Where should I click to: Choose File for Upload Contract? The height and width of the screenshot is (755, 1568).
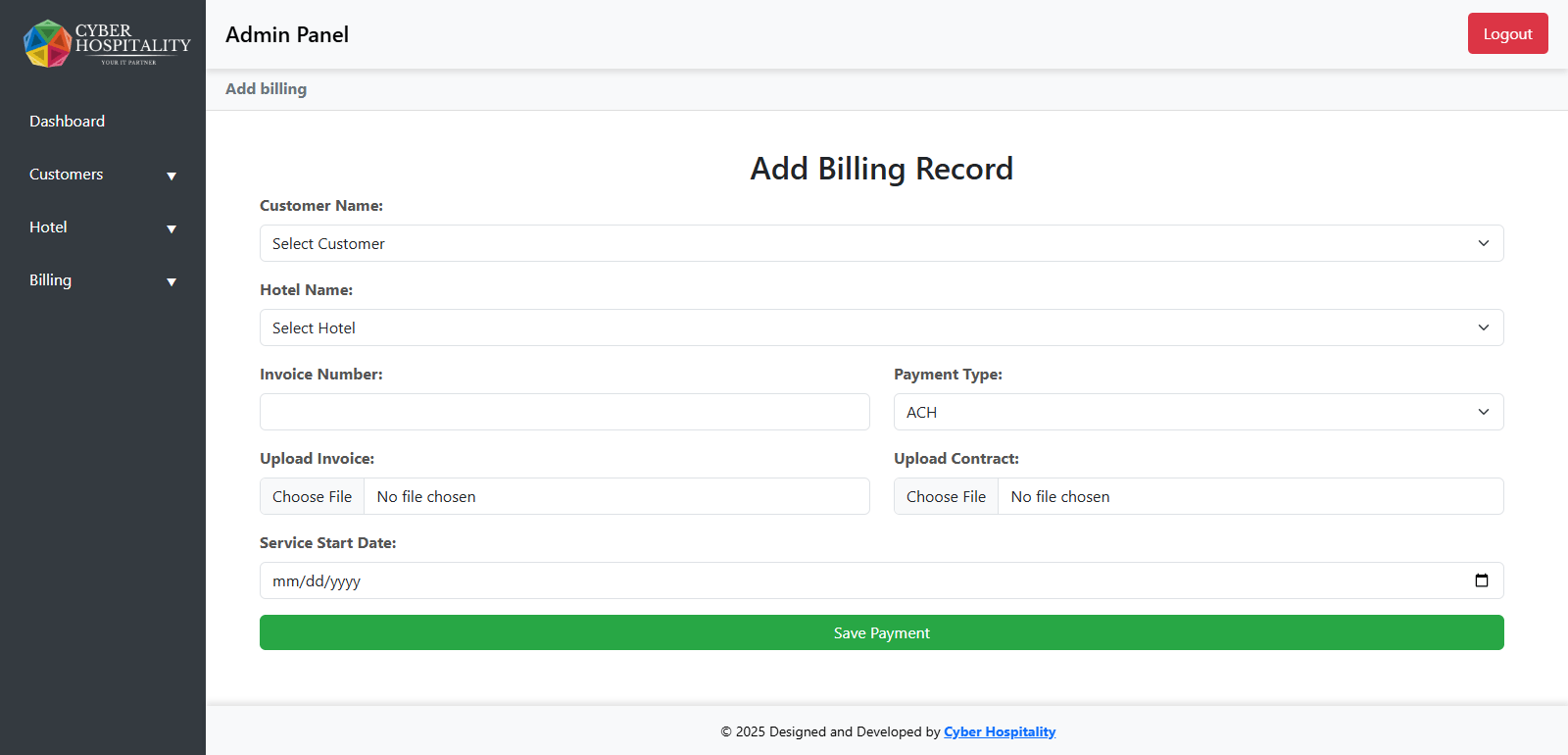946,496
